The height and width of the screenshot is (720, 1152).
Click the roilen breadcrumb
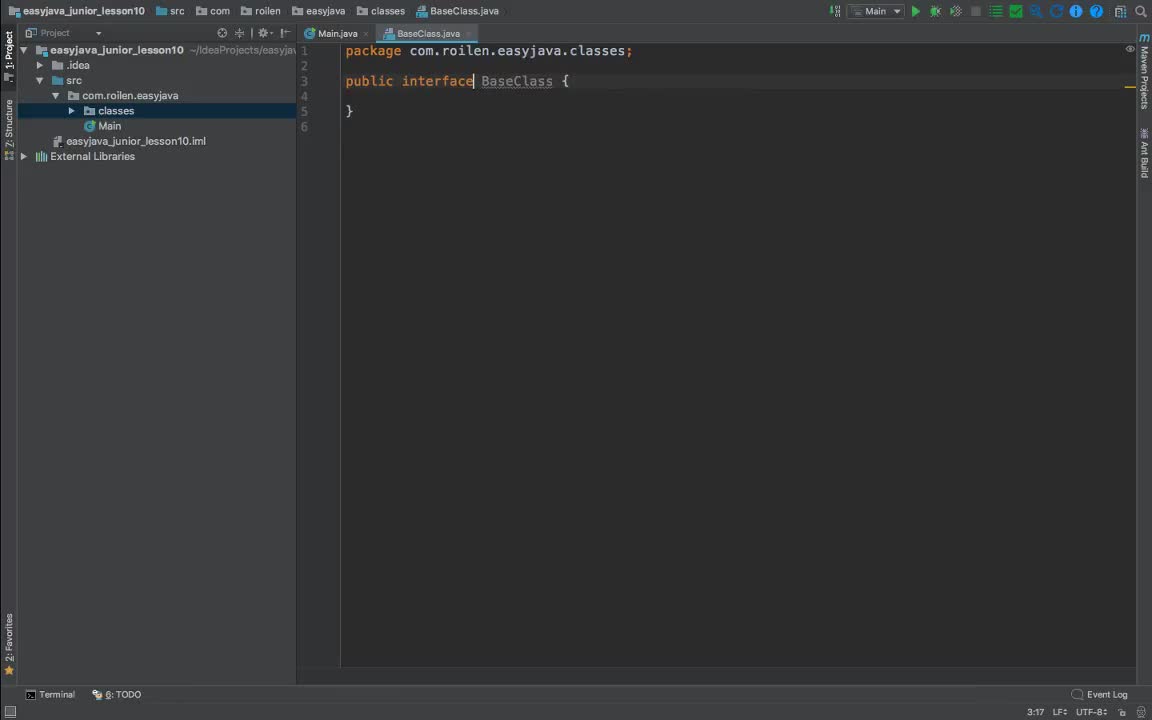(261, 12)
